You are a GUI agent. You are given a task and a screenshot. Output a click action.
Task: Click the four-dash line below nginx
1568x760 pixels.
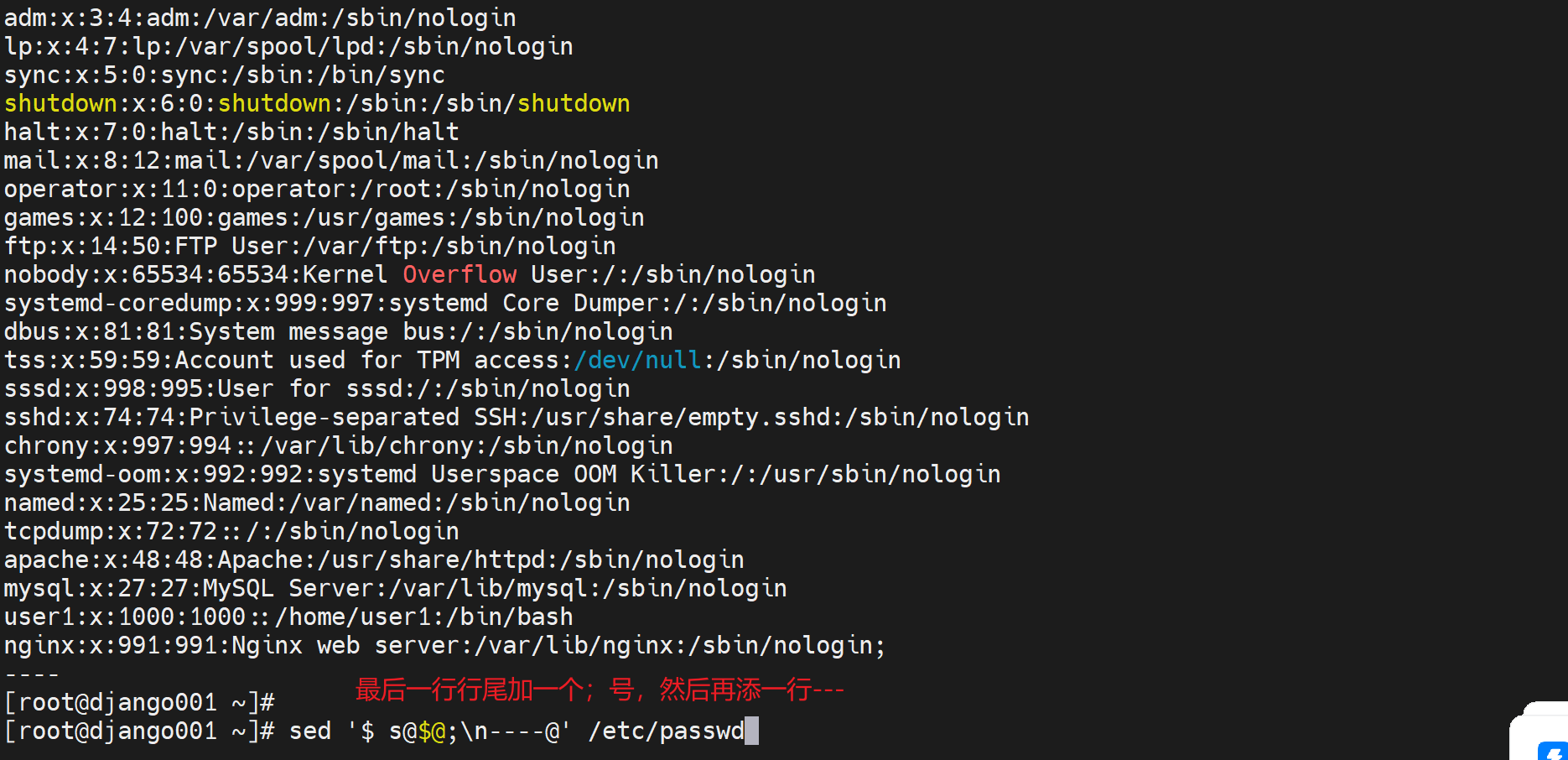tap(32, 674)
